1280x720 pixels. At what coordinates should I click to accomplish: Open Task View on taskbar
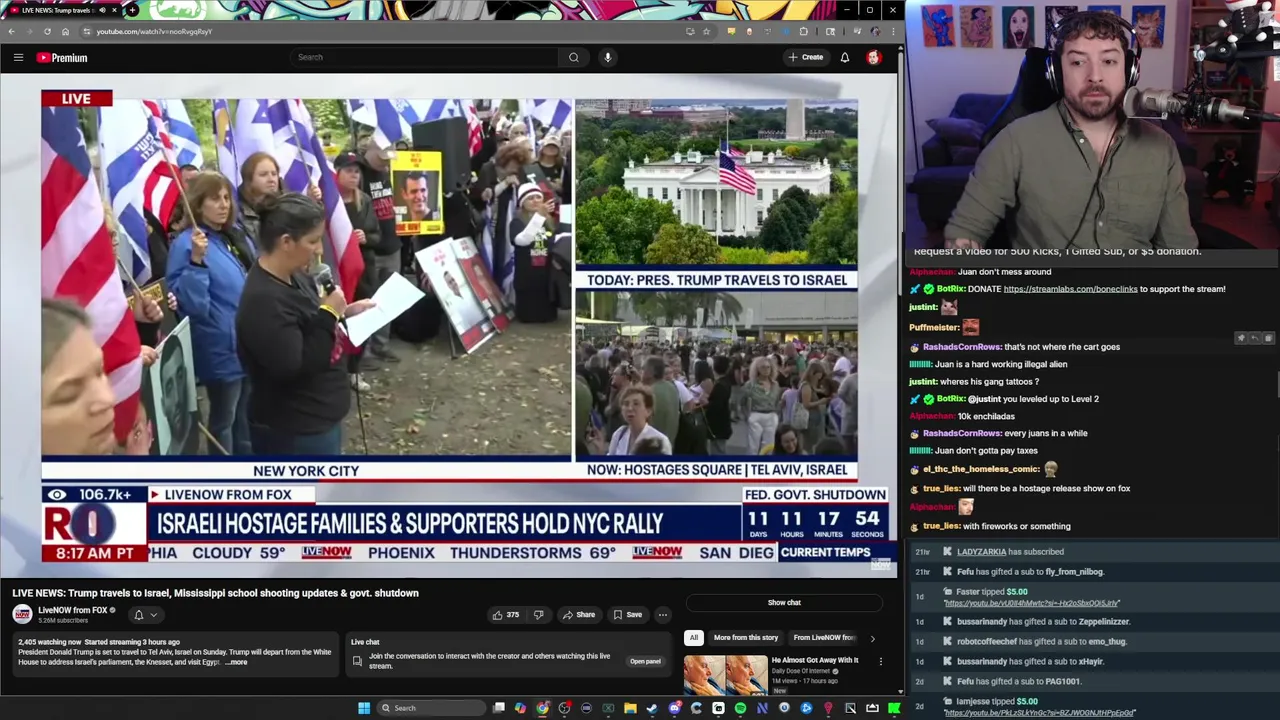[499, 708]
